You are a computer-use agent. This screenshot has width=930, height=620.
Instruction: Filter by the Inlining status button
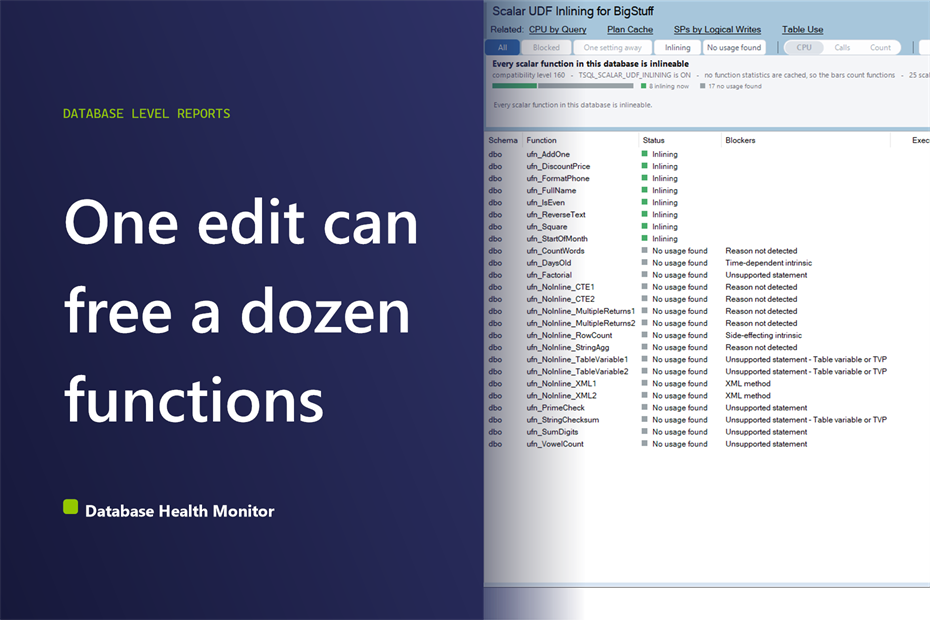[677, 47]
